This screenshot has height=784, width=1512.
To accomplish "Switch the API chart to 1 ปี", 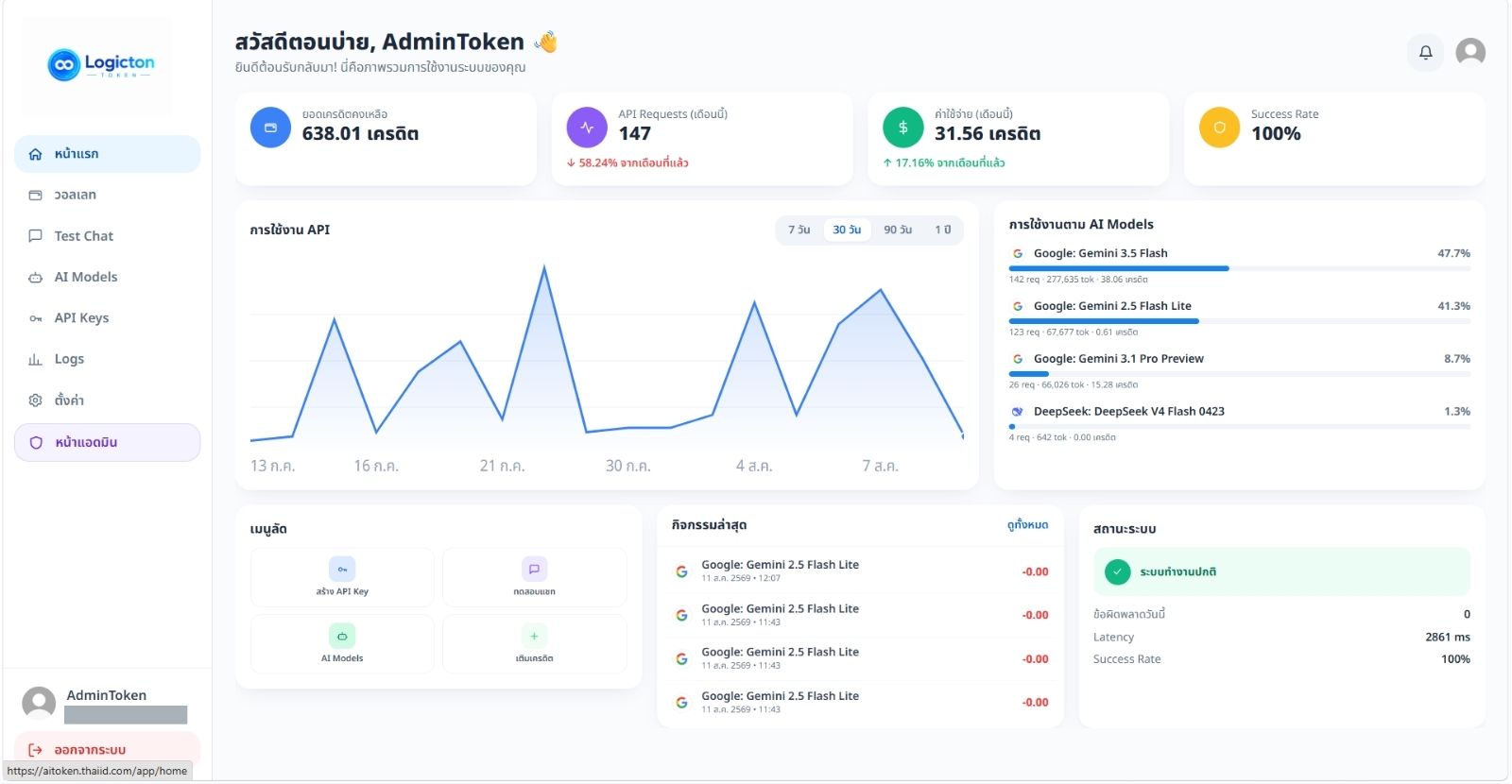I will click(x=943, y=230).
